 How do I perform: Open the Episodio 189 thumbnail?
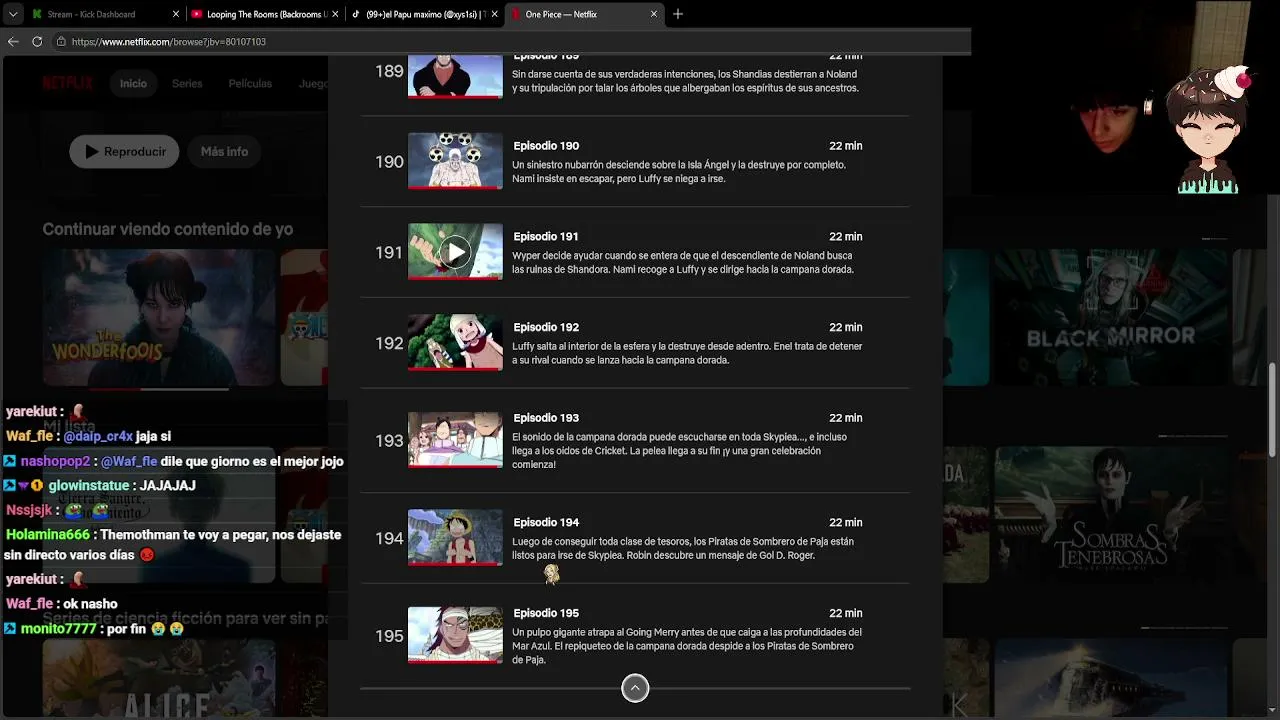[455, 76]
